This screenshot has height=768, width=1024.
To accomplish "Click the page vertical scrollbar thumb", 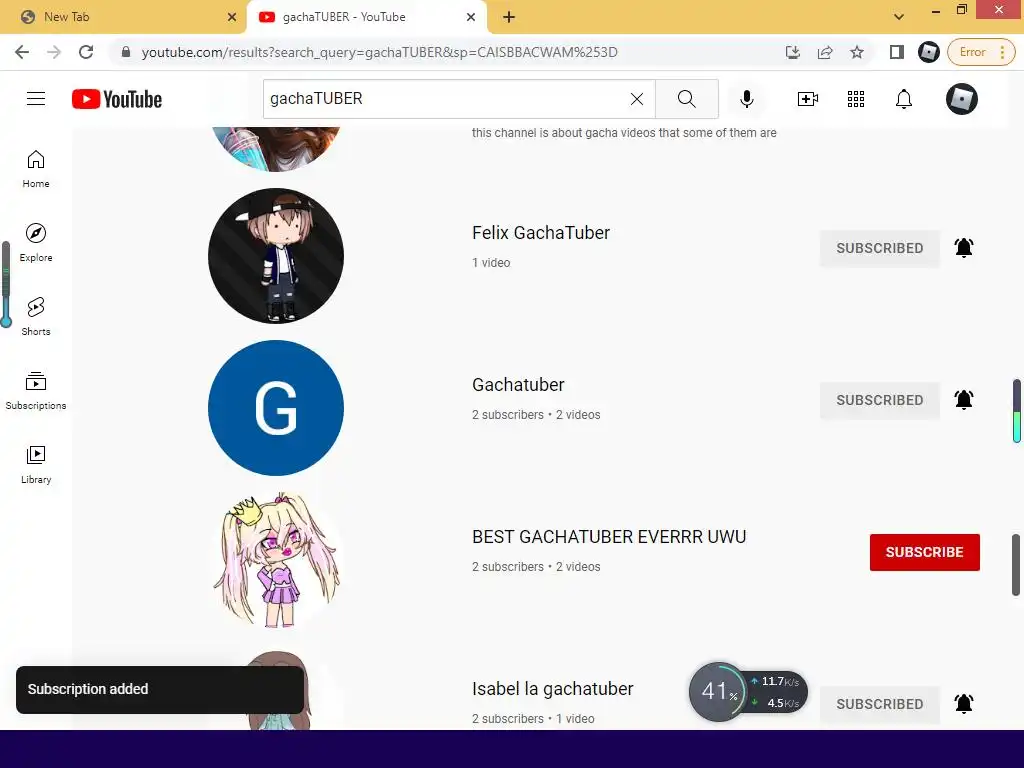I will (1016, 565).
